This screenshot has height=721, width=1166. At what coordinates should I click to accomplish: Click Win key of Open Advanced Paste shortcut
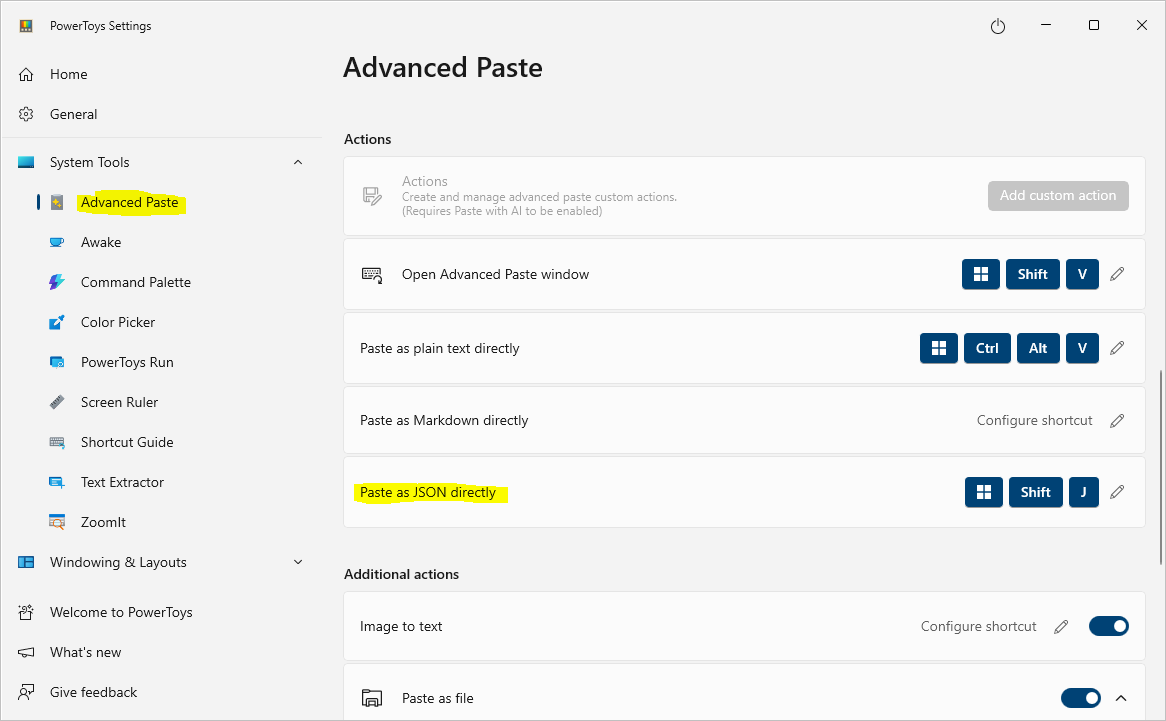(981, 274)
